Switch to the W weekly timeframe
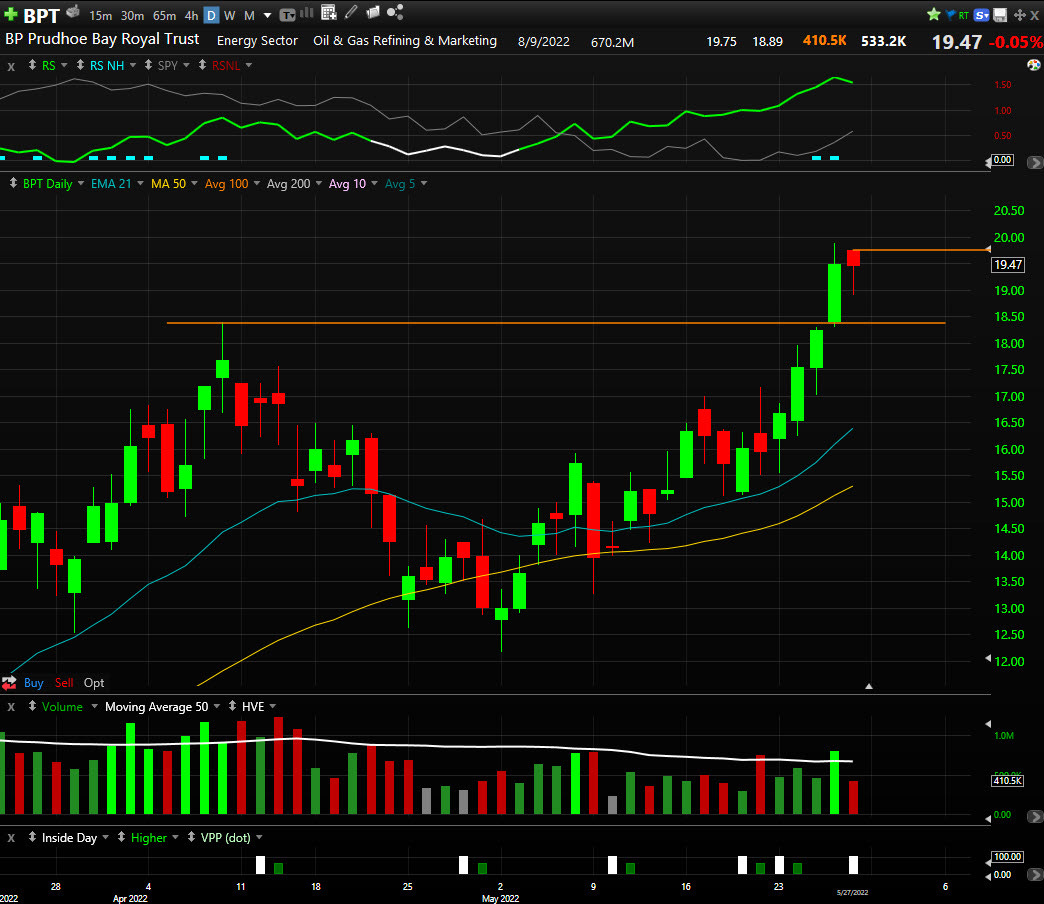This screenshot has width=1044, height=904. (x=230, y=15)
